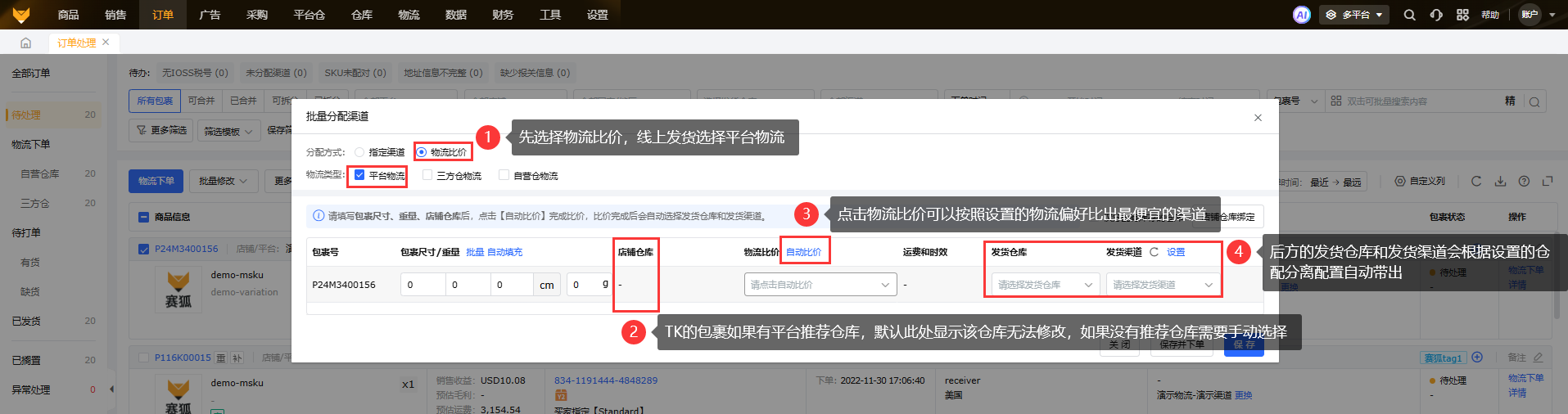Click the edit pencil icon next to 备注
The width and height of the screenshot is (1568, 414).
click(1538, 358)
